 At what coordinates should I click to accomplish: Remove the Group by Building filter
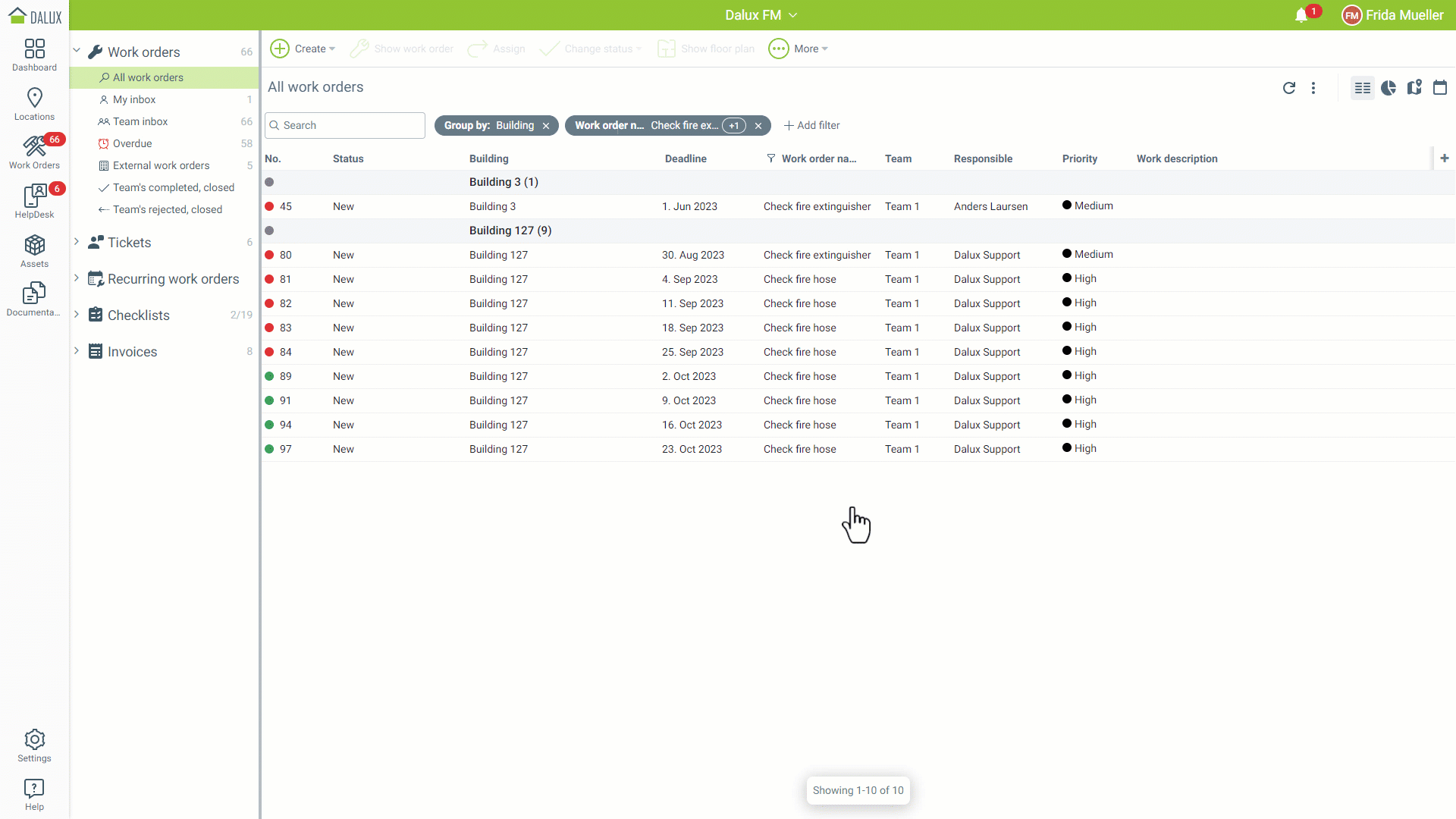click(546, 126)
